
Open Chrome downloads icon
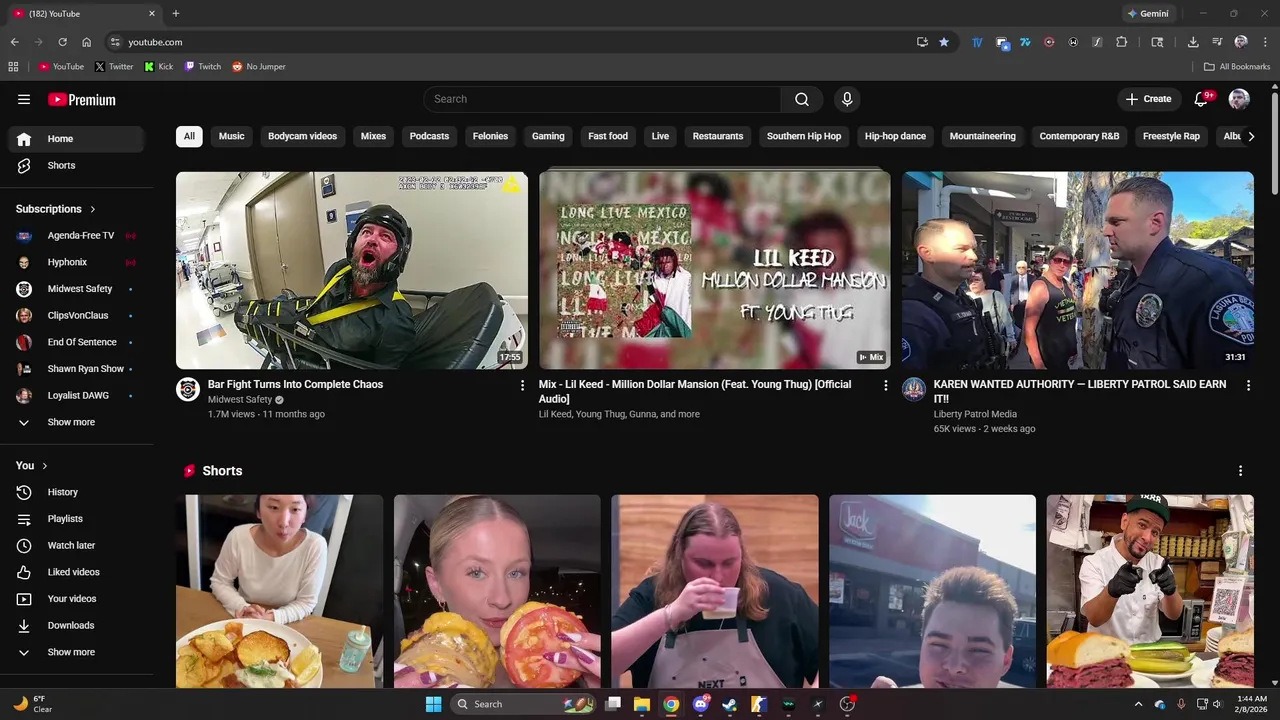point(1193,42)
